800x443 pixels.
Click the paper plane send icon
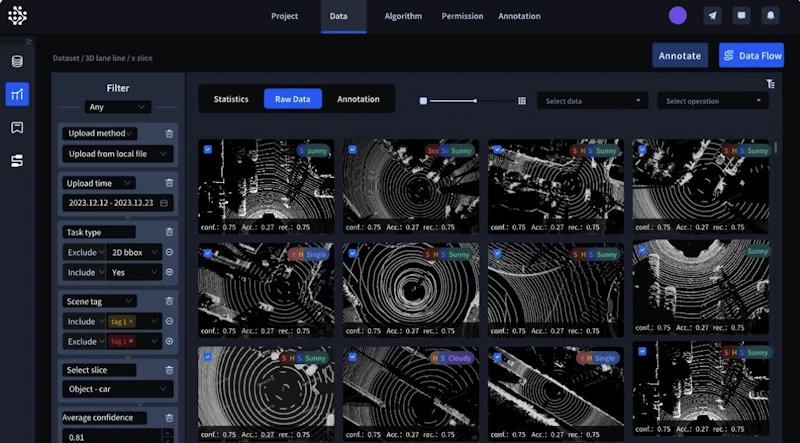712,16
